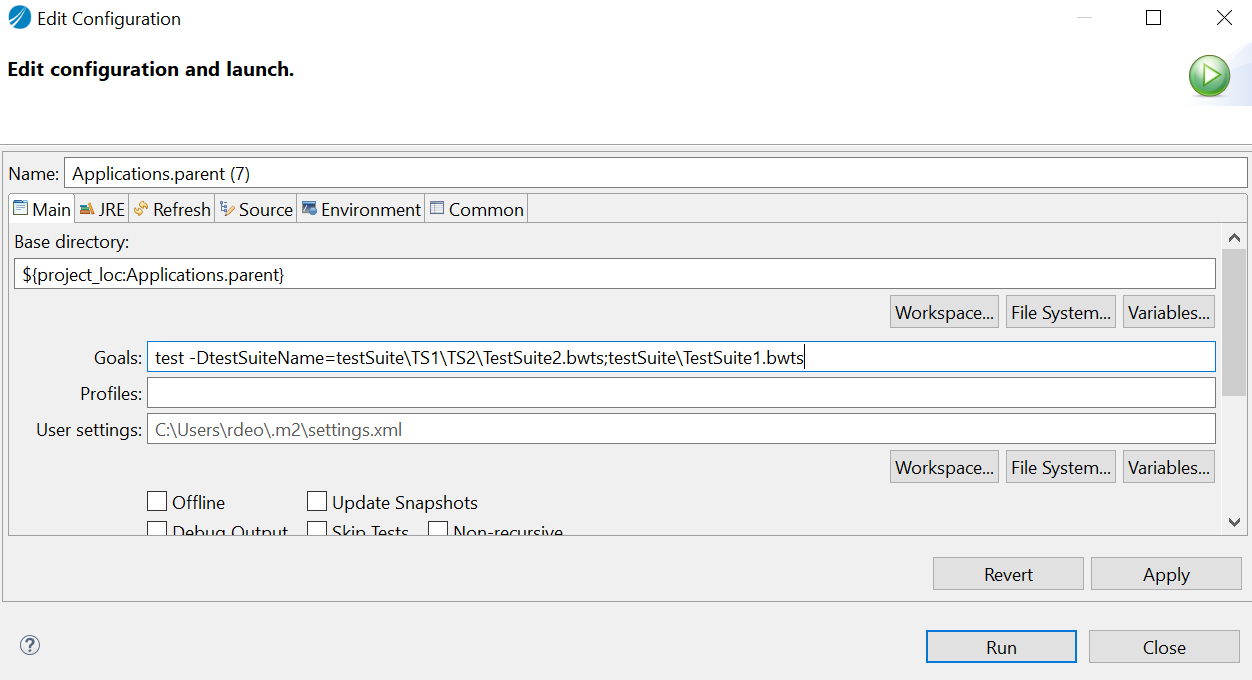
Task: Click File System button under User settings
Action: pos(1060,467)
